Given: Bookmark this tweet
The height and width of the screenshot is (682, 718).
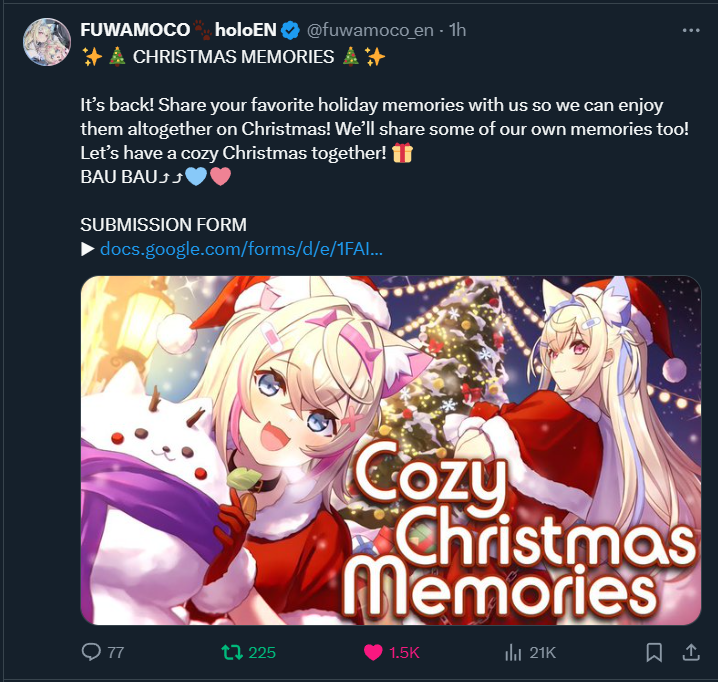Looking at the screenshot, I should click(654, 652).
